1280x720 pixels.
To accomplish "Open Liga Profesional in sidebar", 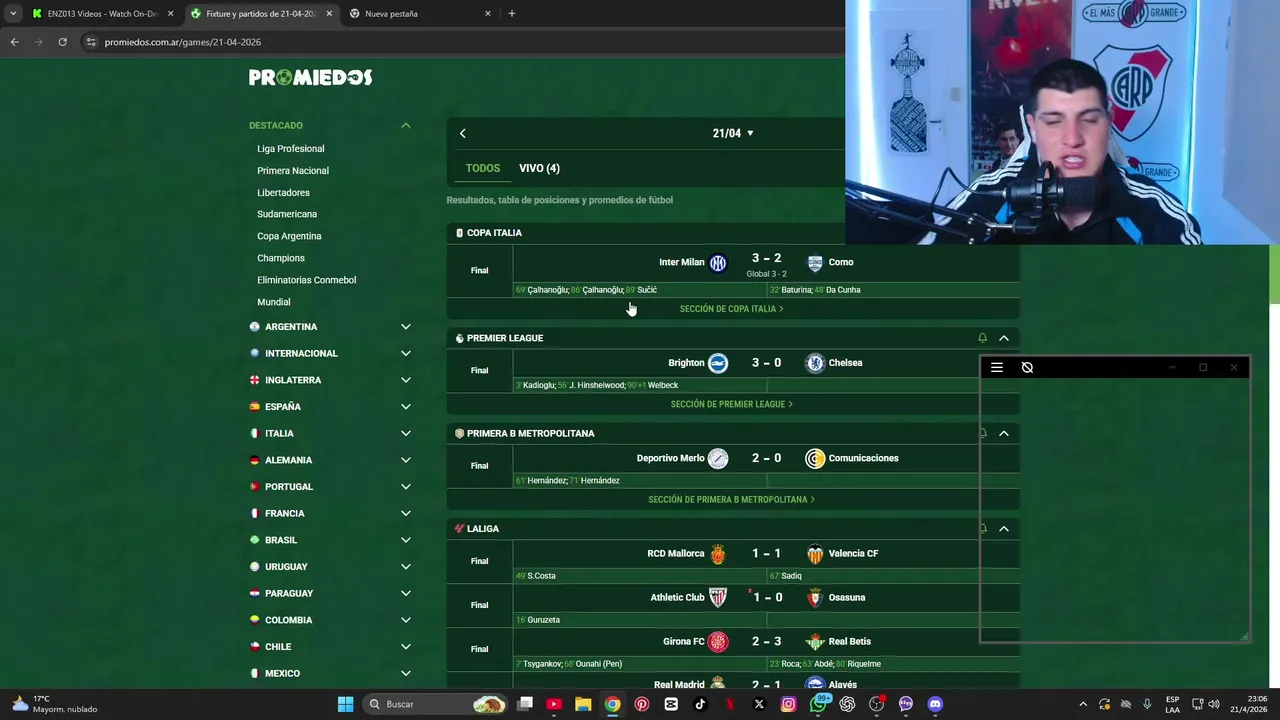I will pos(291,149).
